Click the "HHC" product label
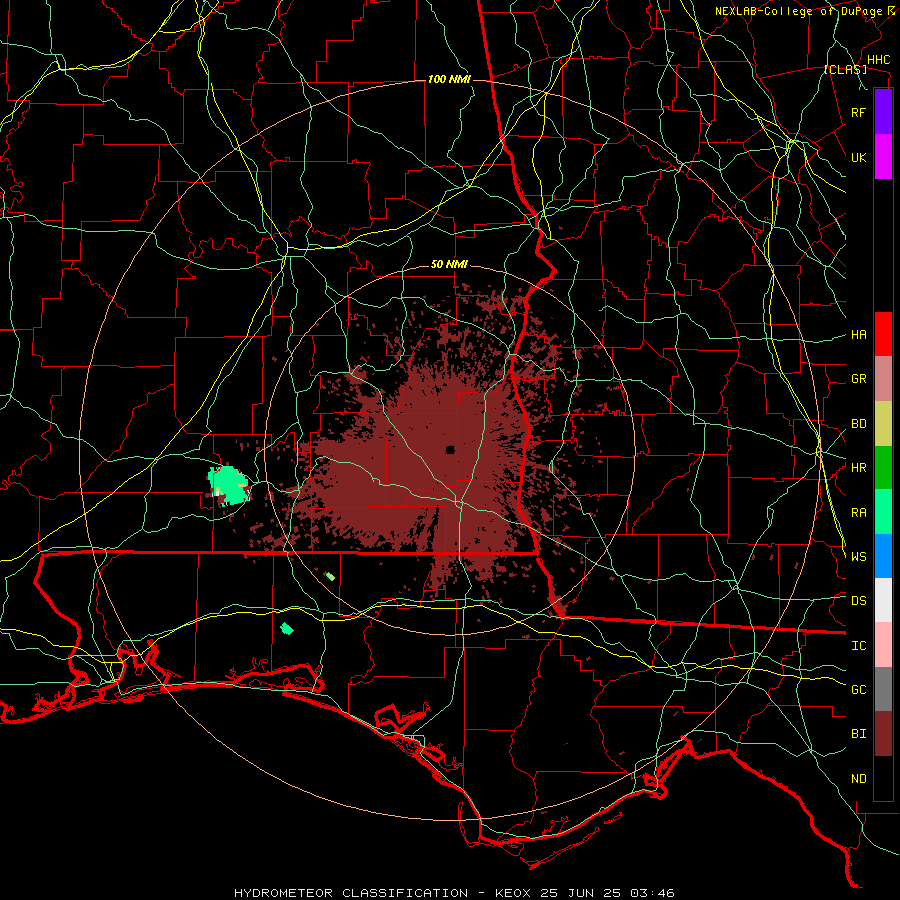 coord(878,60)
